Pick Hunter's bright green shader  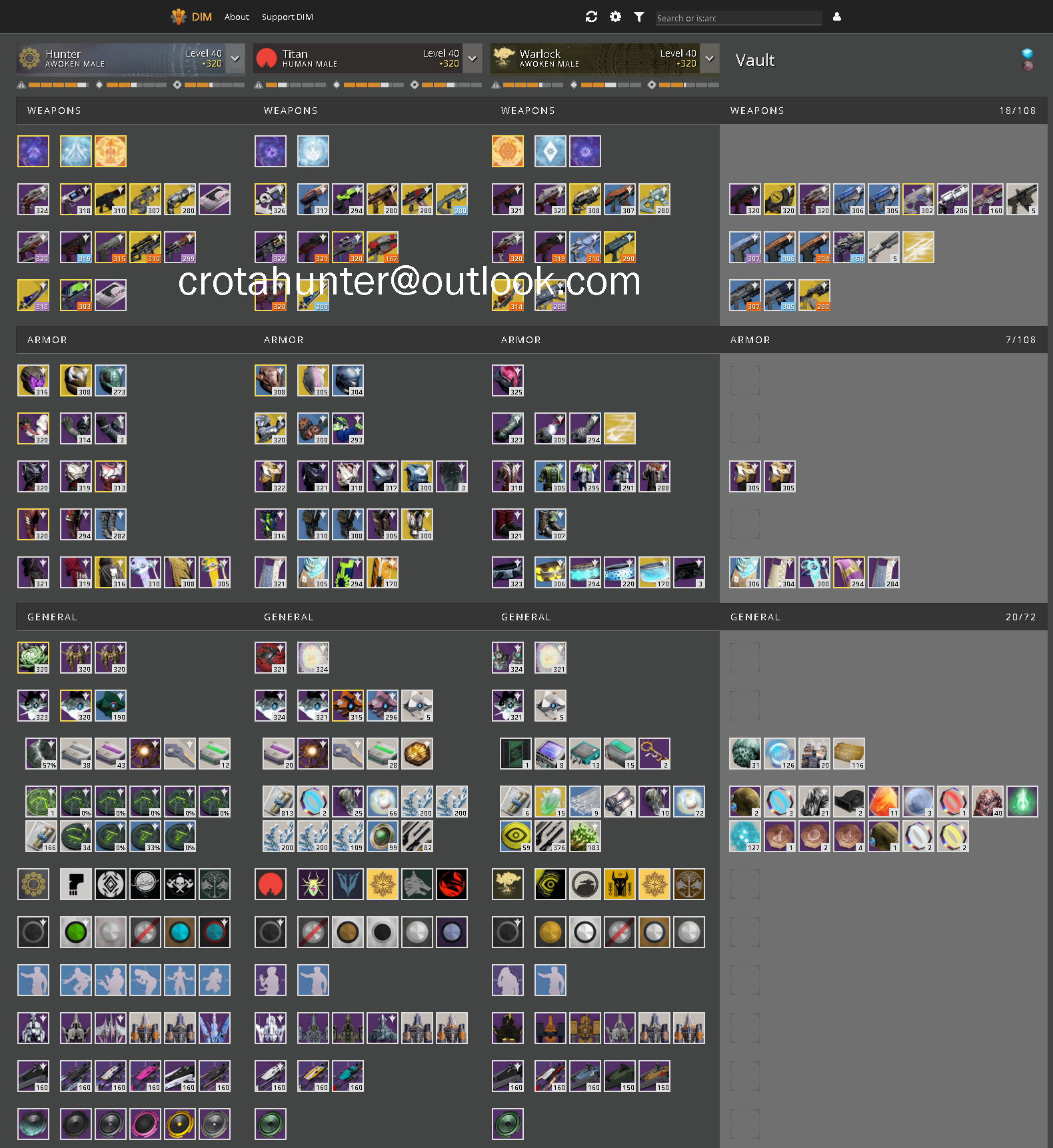(x=76, y=932)
